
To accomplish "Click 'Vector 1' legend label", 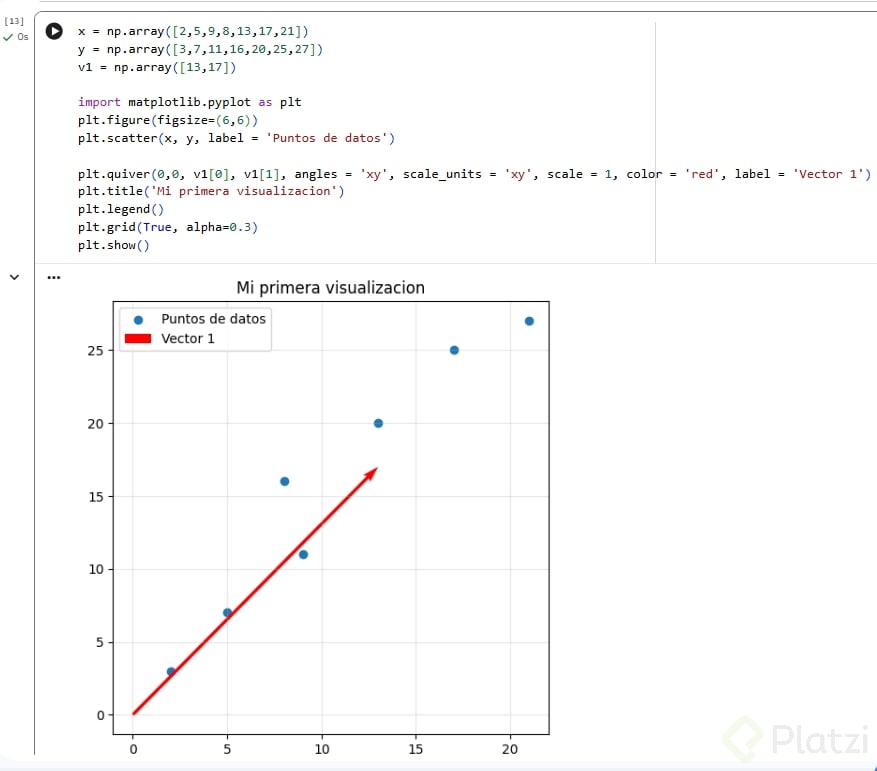I will pyautogui.click(x=188, y=339).
